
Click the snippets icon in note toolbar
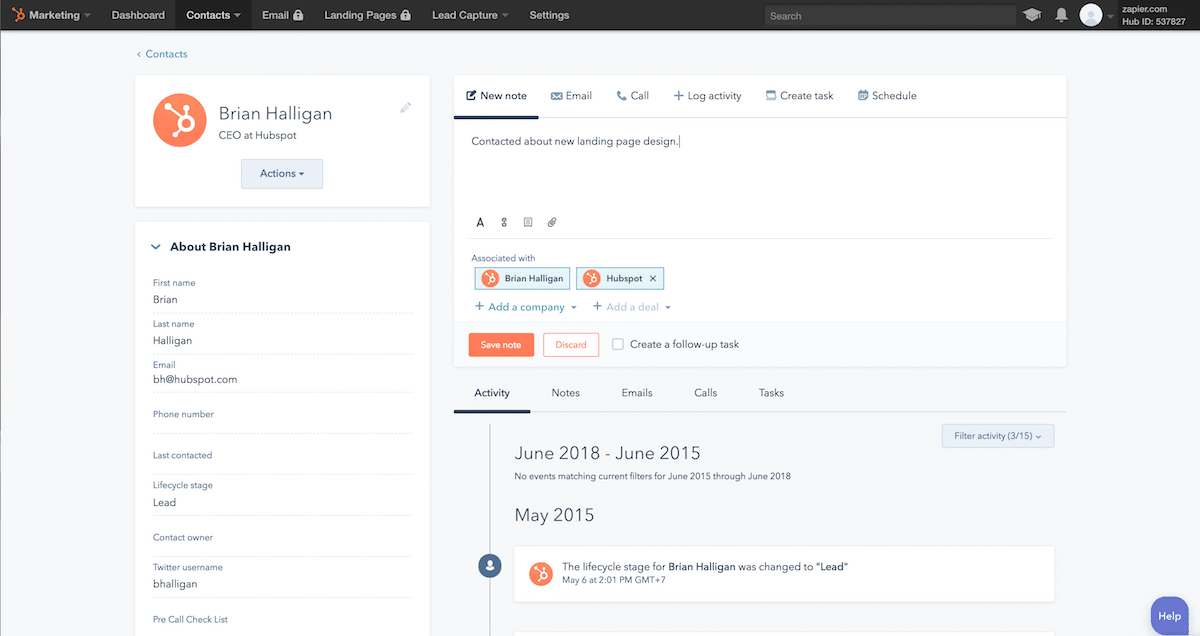coord(504,222)
